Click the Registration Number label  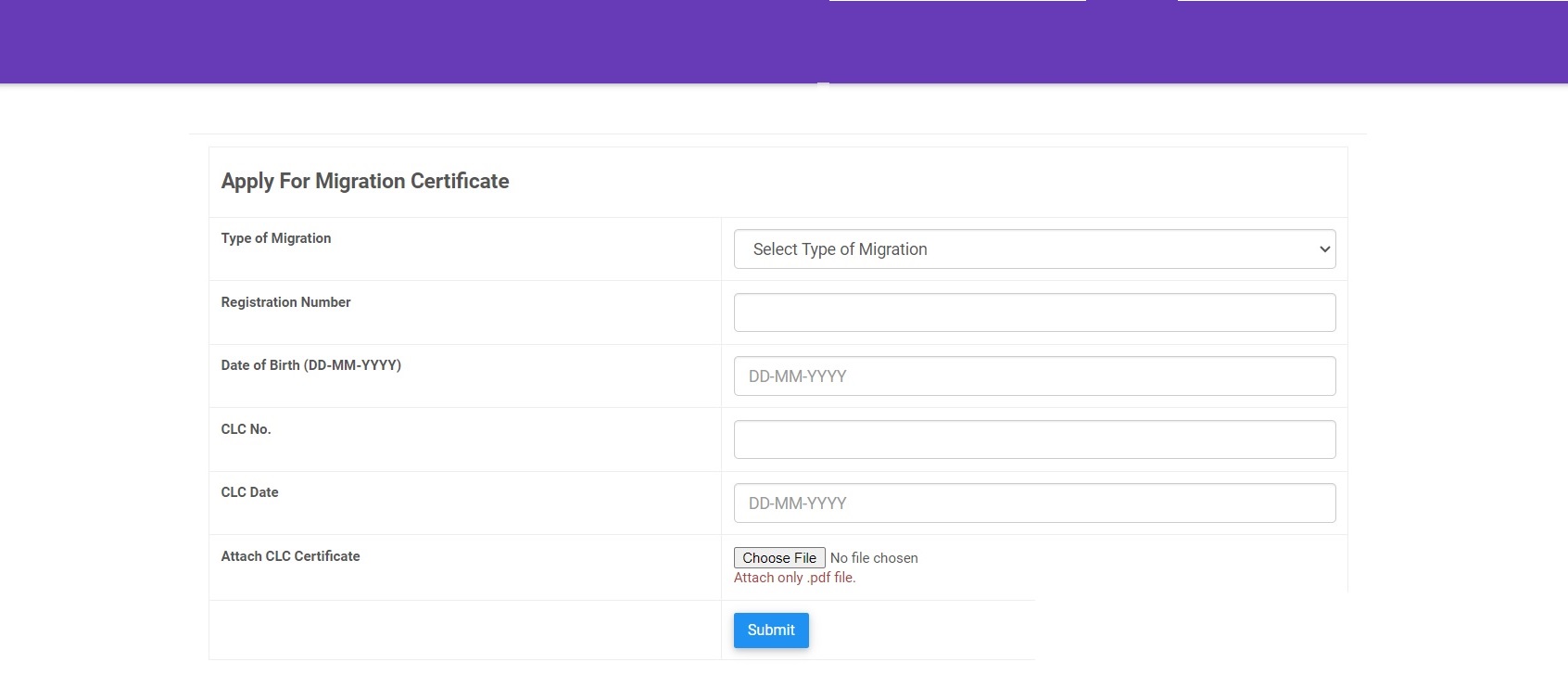[x=285, y=302]
